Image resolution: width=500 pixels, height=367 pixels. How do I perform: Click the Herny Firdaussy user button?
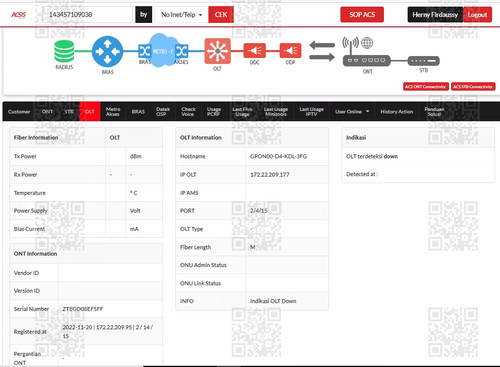pos(435,15)
